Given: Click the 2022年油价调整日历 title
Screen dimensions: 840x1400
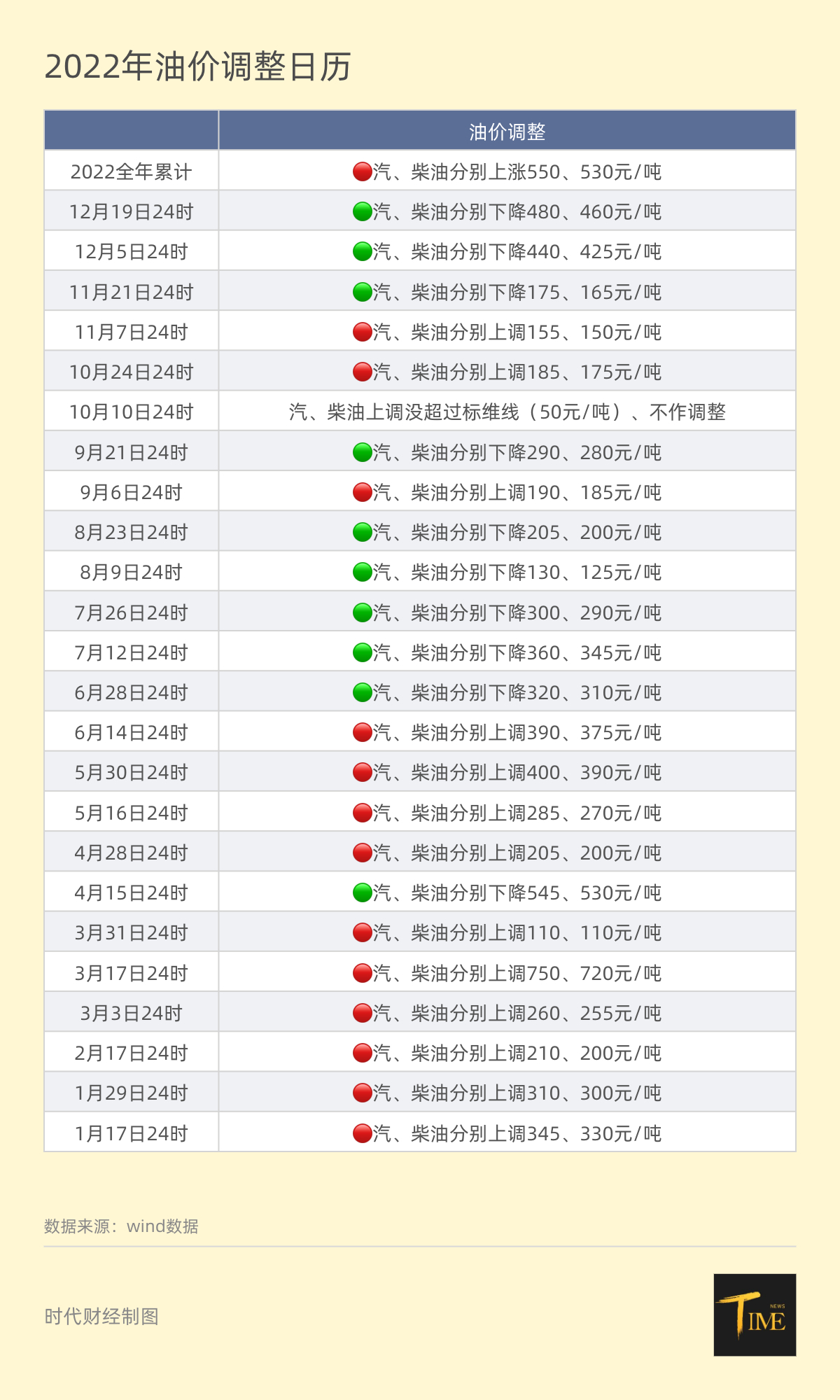Looking at the screenshot, I should 198,67.
